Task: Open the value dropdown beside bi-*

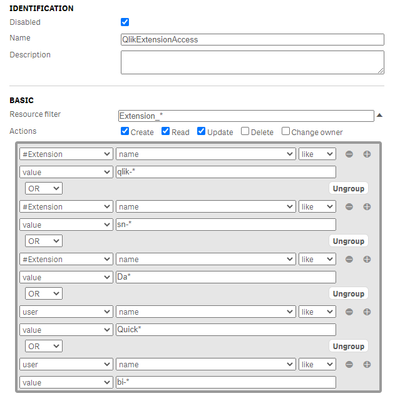Action: pos(66,382)
